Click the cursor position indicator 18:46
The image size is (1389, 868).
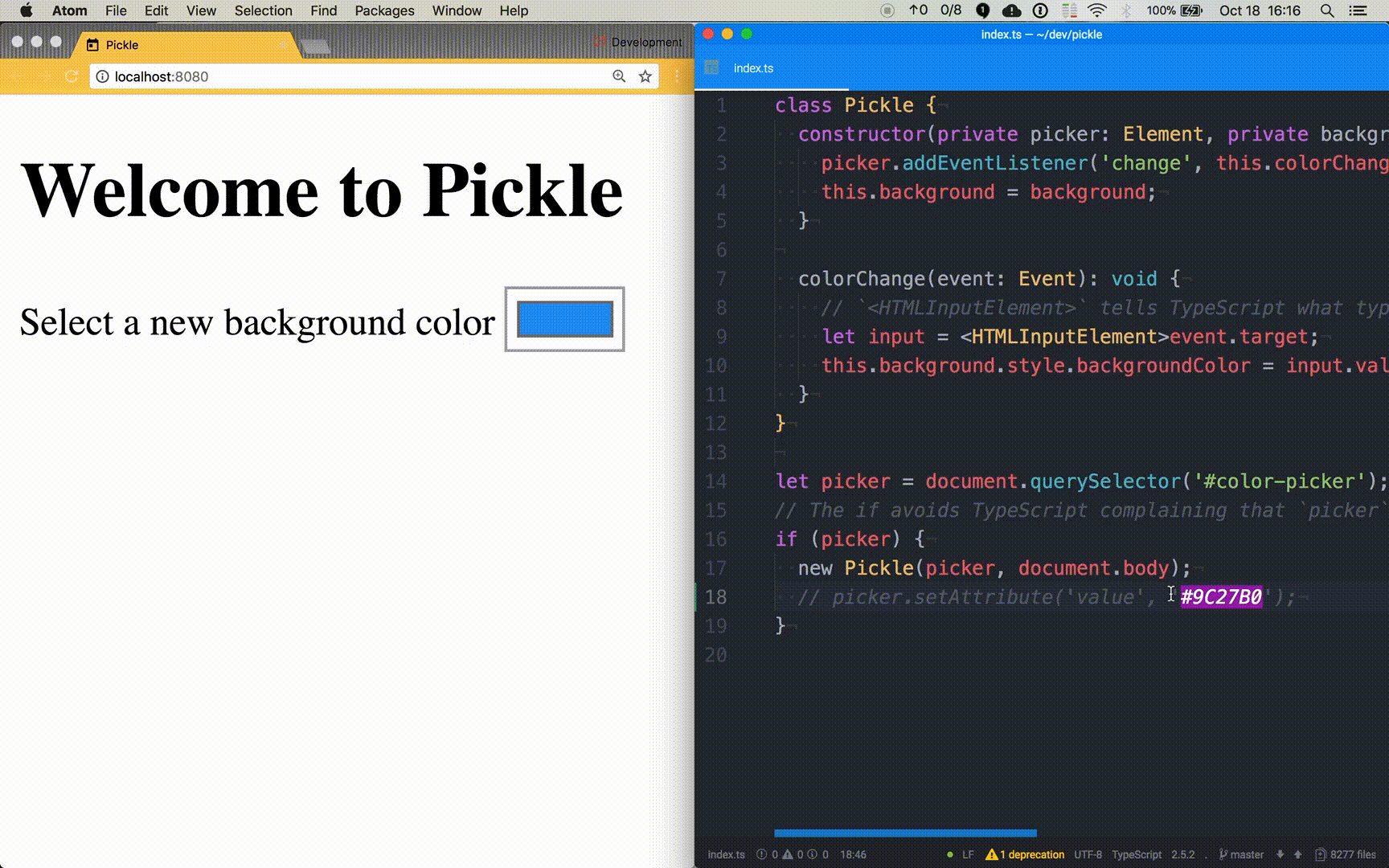(854, 854)
